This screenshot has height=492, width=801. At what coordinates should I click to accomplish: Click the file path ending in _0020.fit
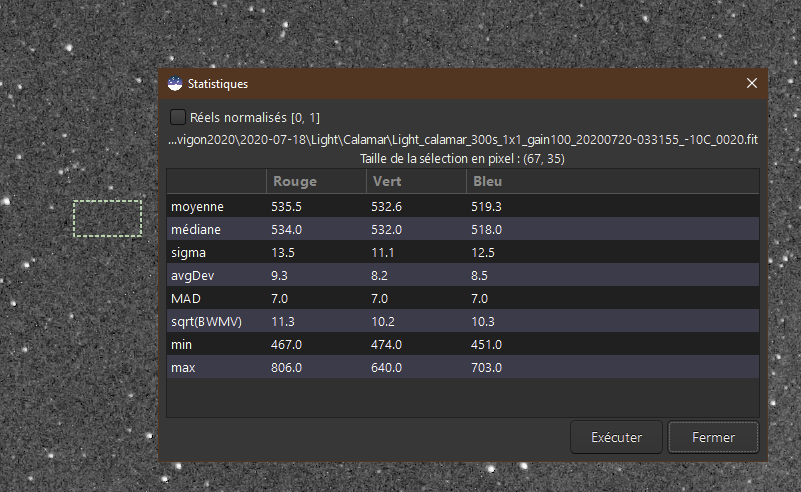463,139
